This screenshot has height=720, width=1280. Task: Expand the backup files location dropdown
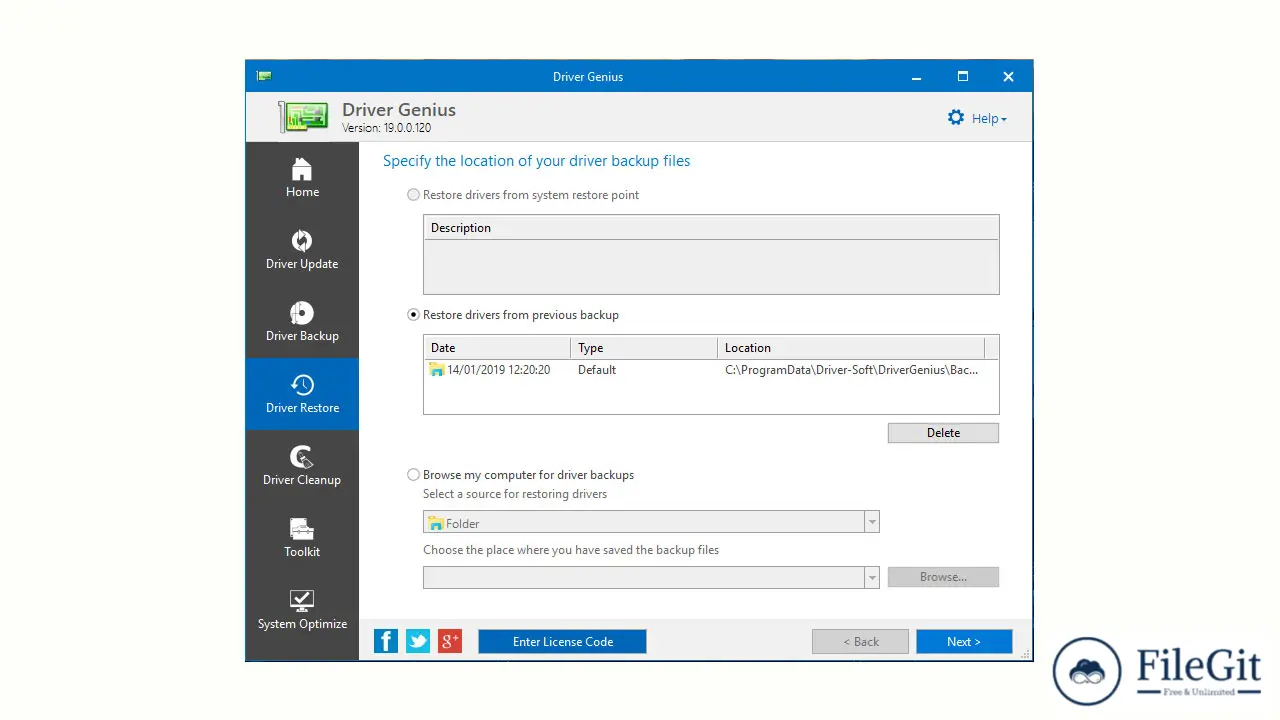click(872, 577)
